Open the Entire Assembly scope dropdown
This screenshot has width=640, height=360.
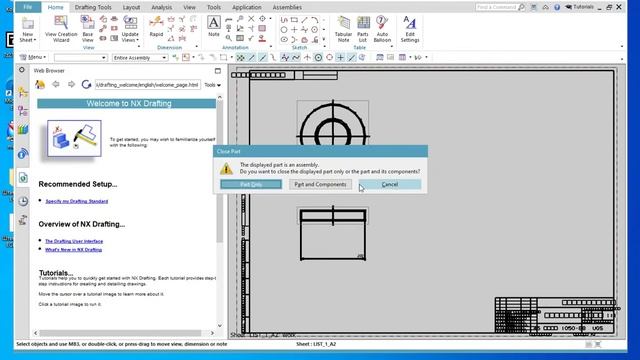[140, 58]
